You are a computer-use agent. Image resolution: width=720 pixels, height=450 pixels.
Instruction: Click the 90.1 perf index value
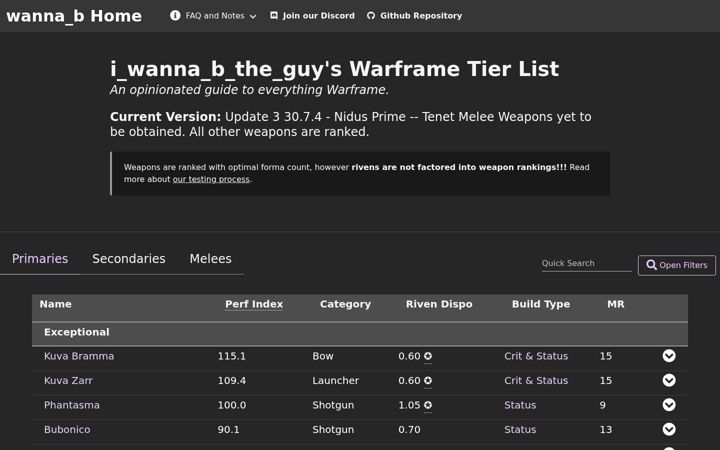(x=228, y=429)
